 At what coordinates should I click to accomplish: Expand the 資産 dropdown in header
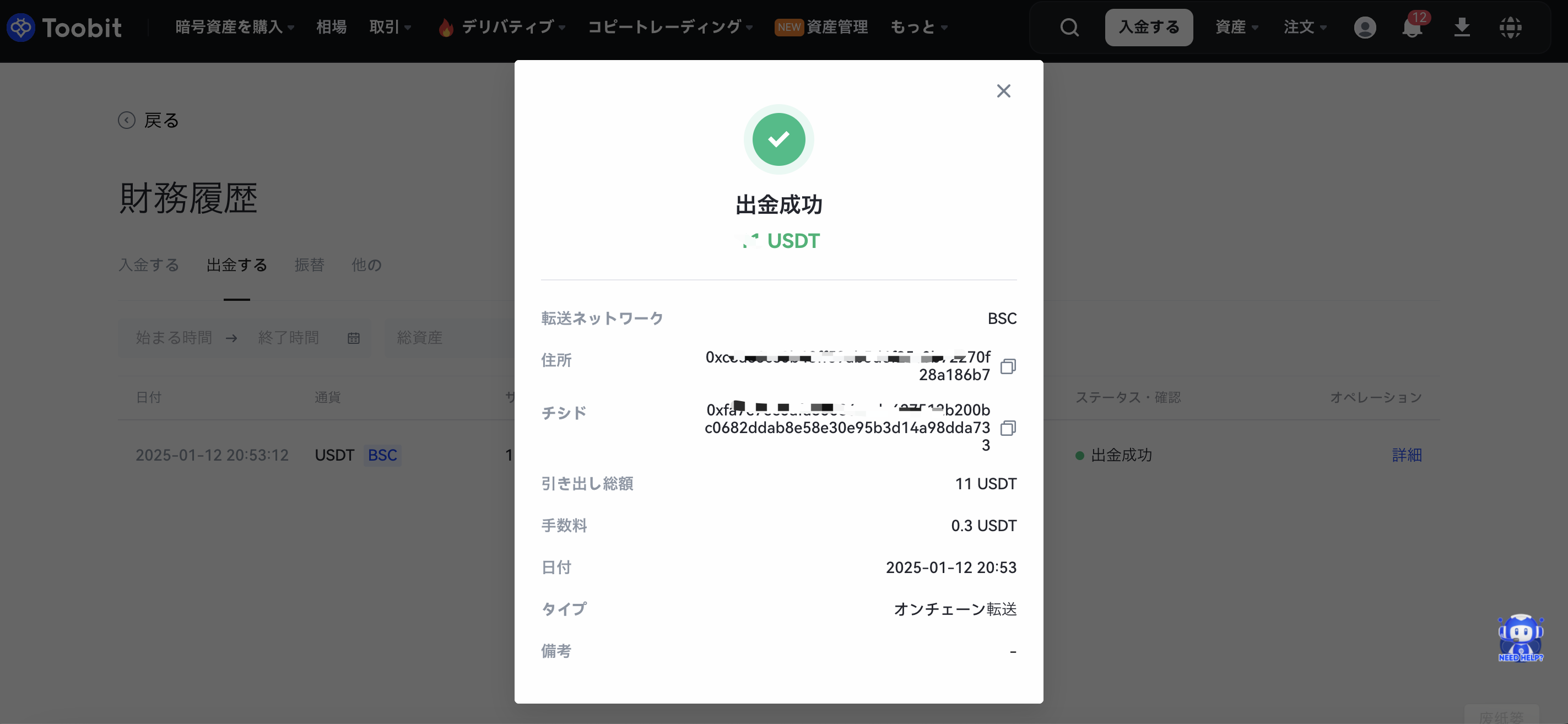pyautogui.click(x=1237, y=28)
